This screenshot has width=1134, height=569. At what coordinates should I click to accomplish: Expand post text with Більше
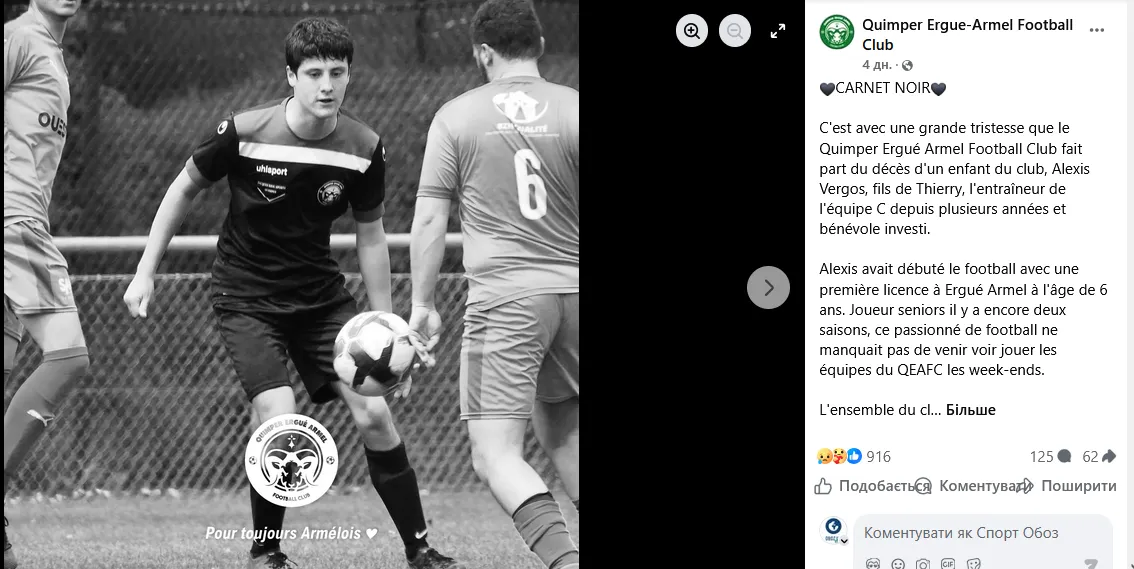(x=971, y=410)
